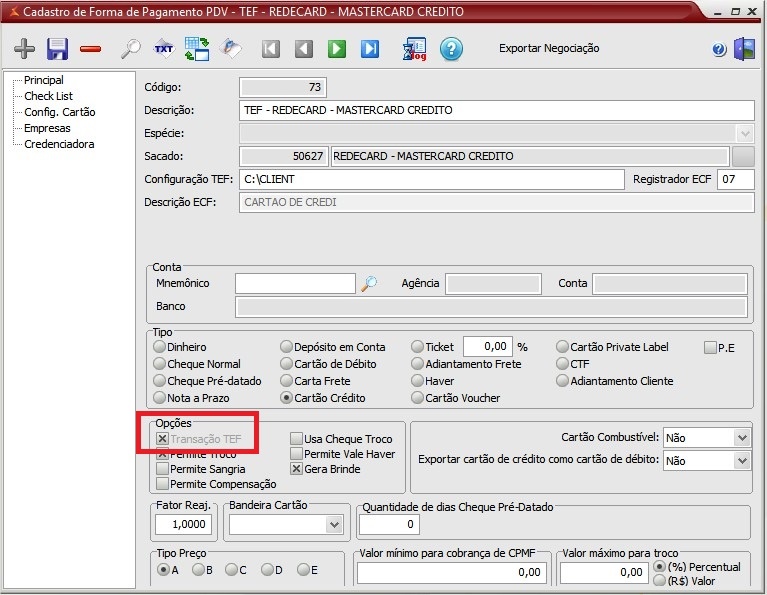Open the Bandeira Cartão dropdown
Image resolution: width=767 pixels, height=595 pixels.
[x=334, y=524]
